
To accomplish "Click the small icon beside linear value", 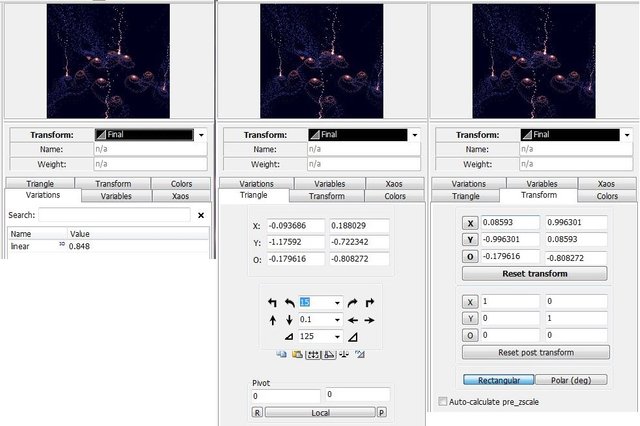I will 62,244.
